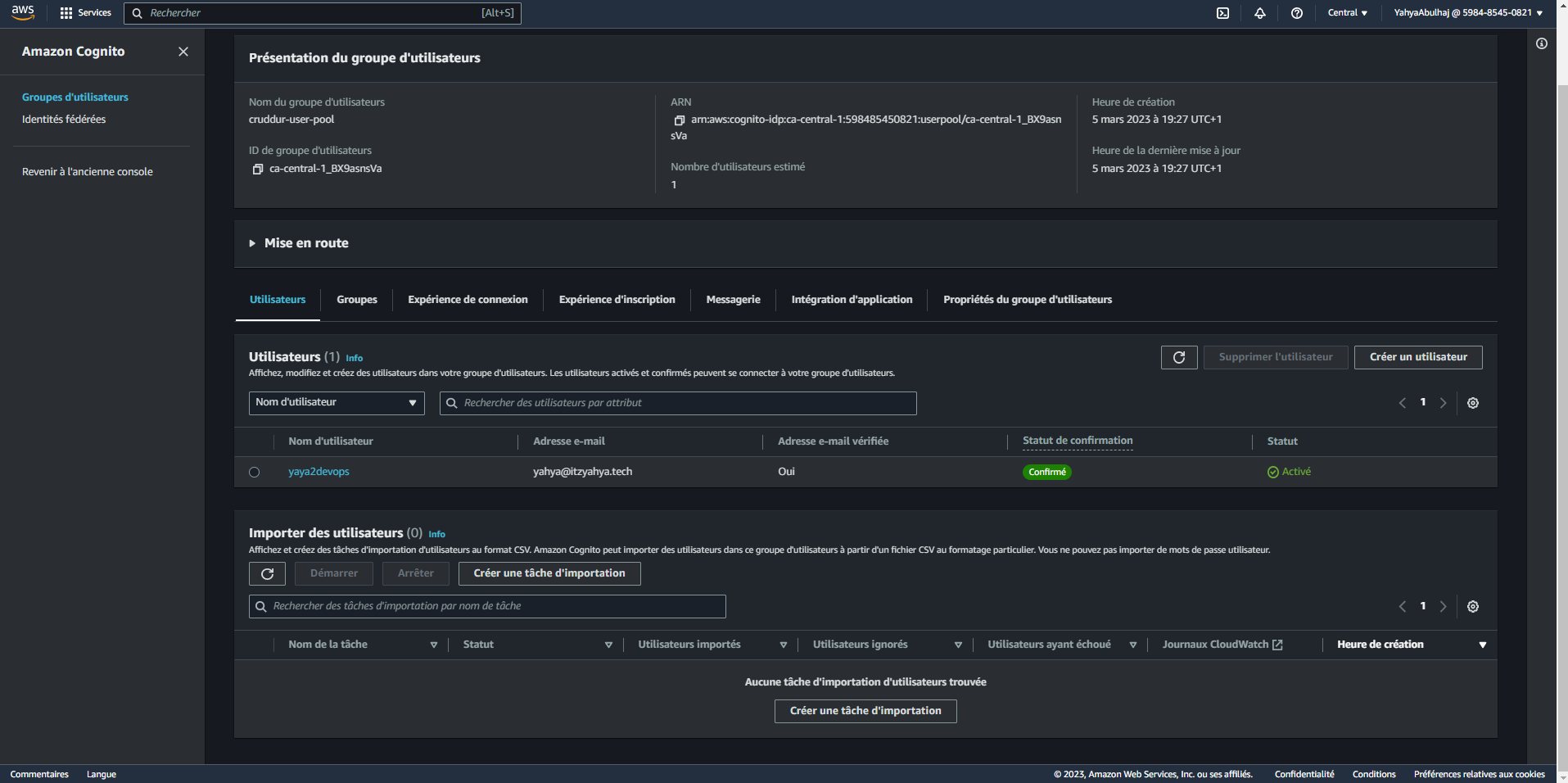Click the Statut de confirmation column header
Screen dimensions: 1568x783
pyautogui.click(x=1078, y=441)
